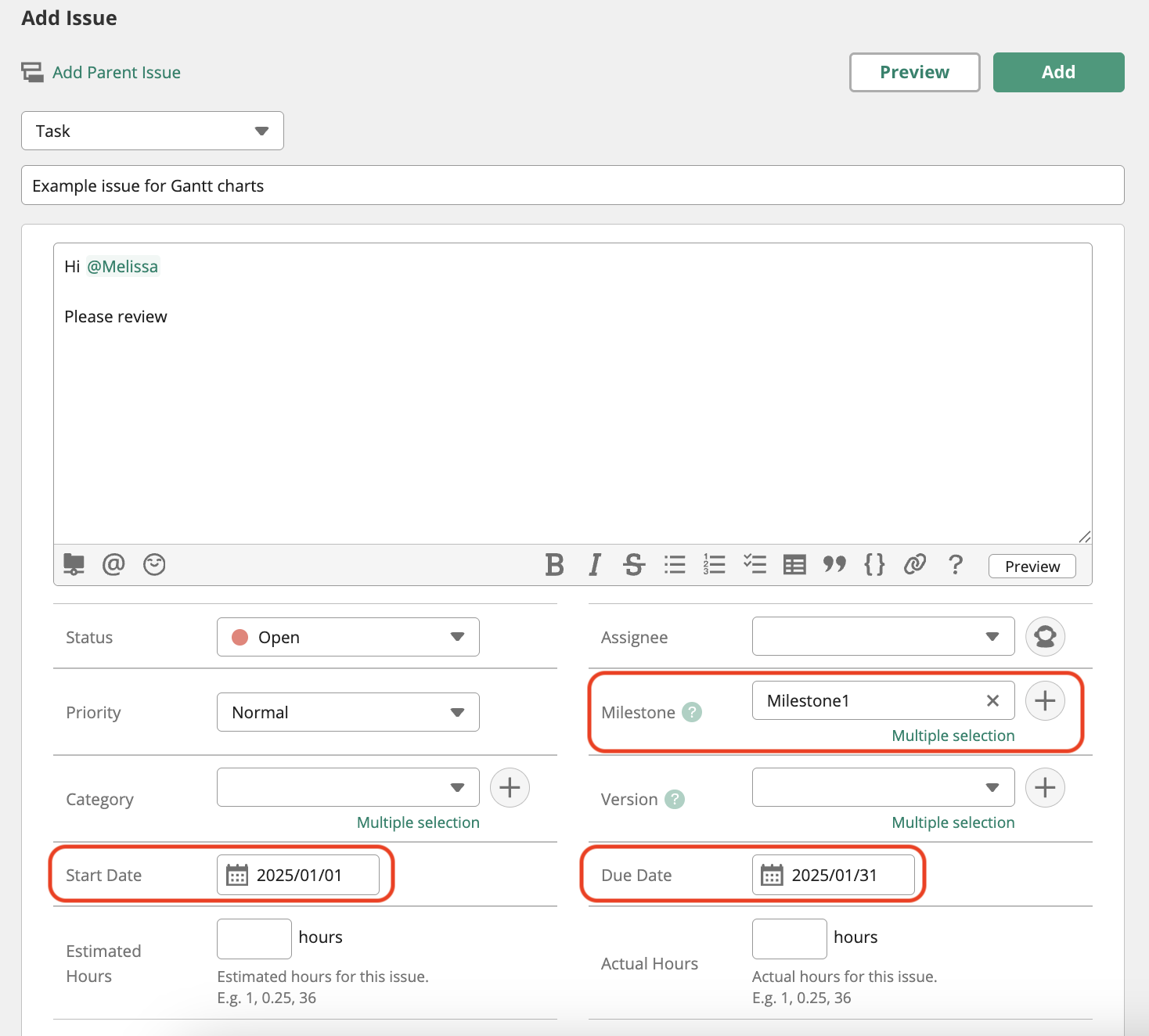1149x1036 pixels.
Task: Click the Due Date field 2025/01/31
Action: (x=834, y=875)
